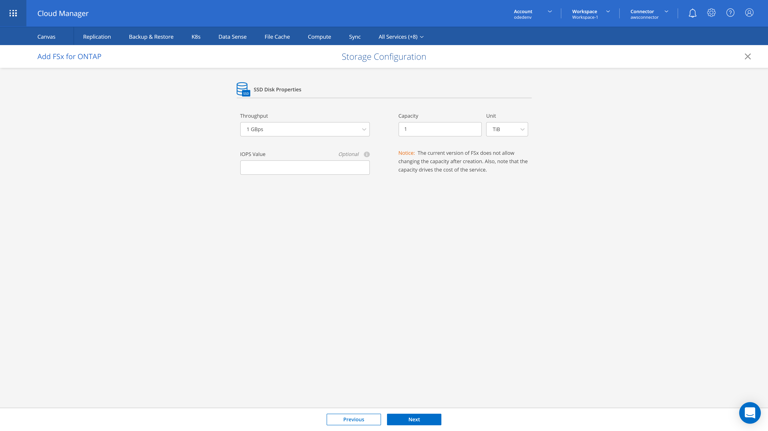Switch to the Replication tab
Image resolution: width=768 pixels, height=431 pixels.
(97, 37)
